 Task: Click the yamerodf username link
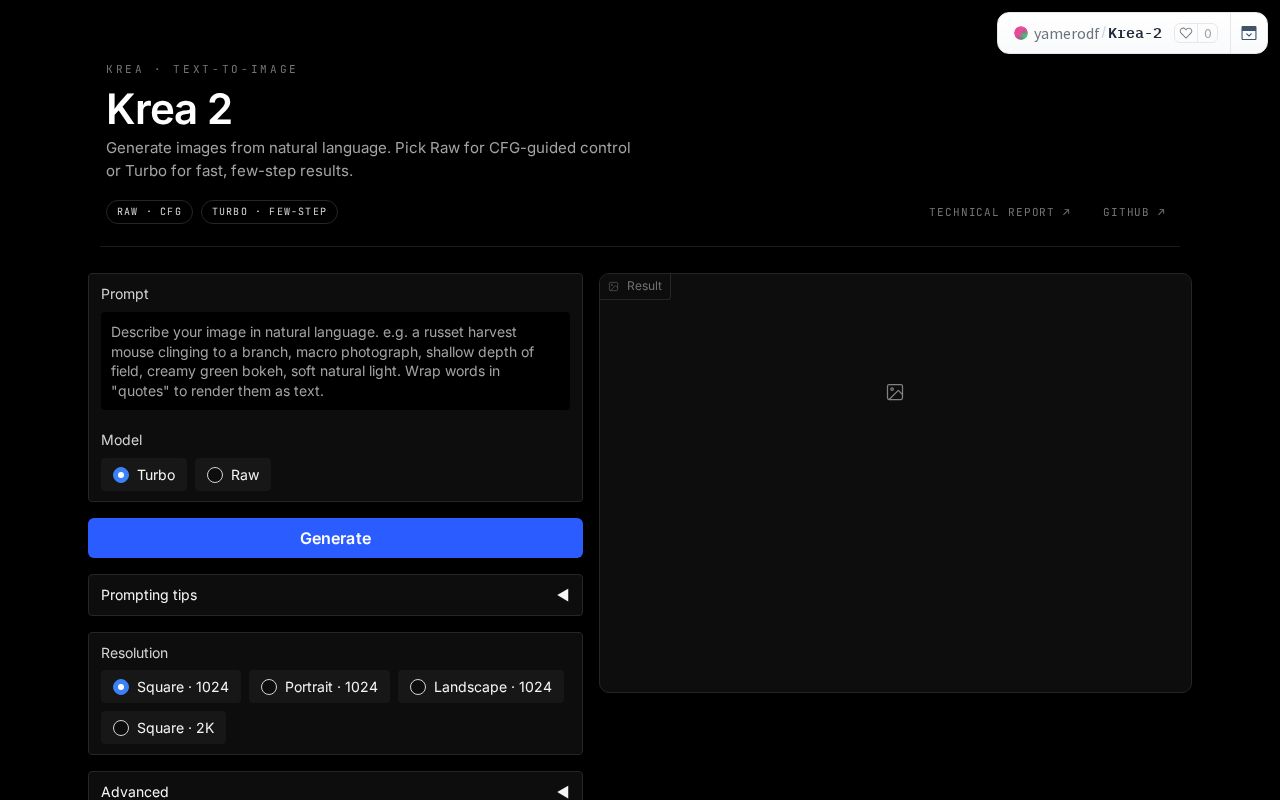tap(1066, 34)
